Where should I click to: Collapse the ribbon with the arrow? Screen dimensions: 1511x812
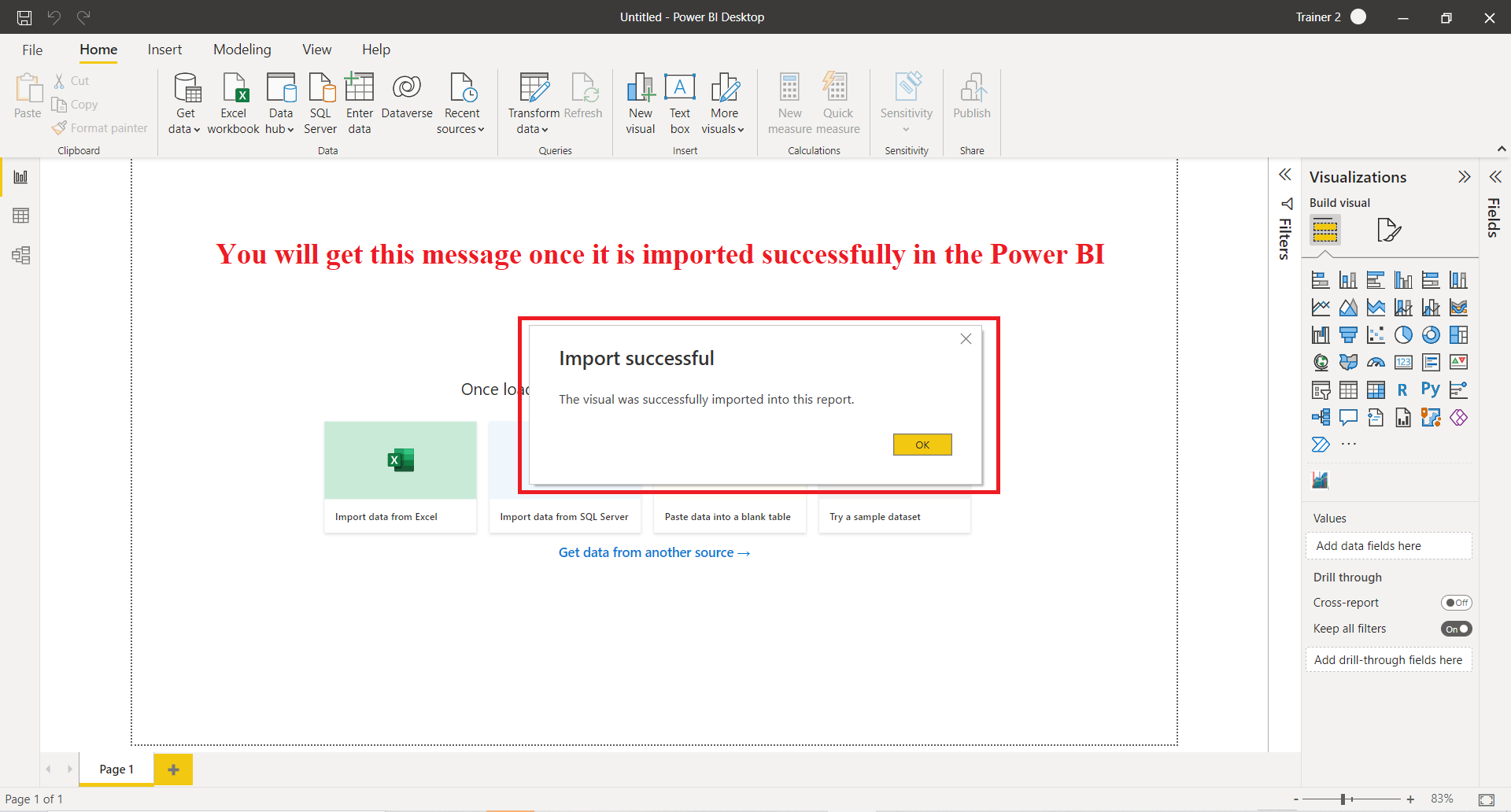point(1502,149)
